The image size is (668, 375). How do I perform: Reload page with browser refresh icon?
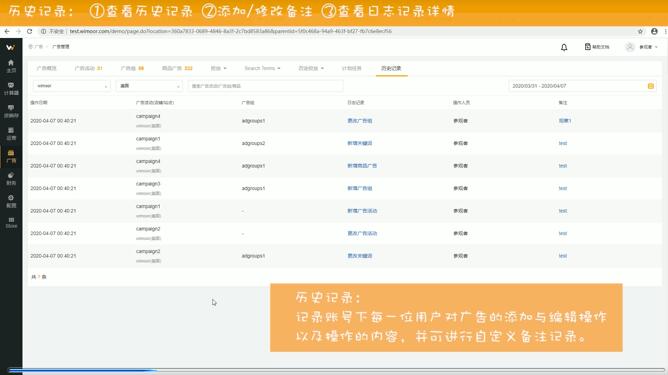coord(29,31)
